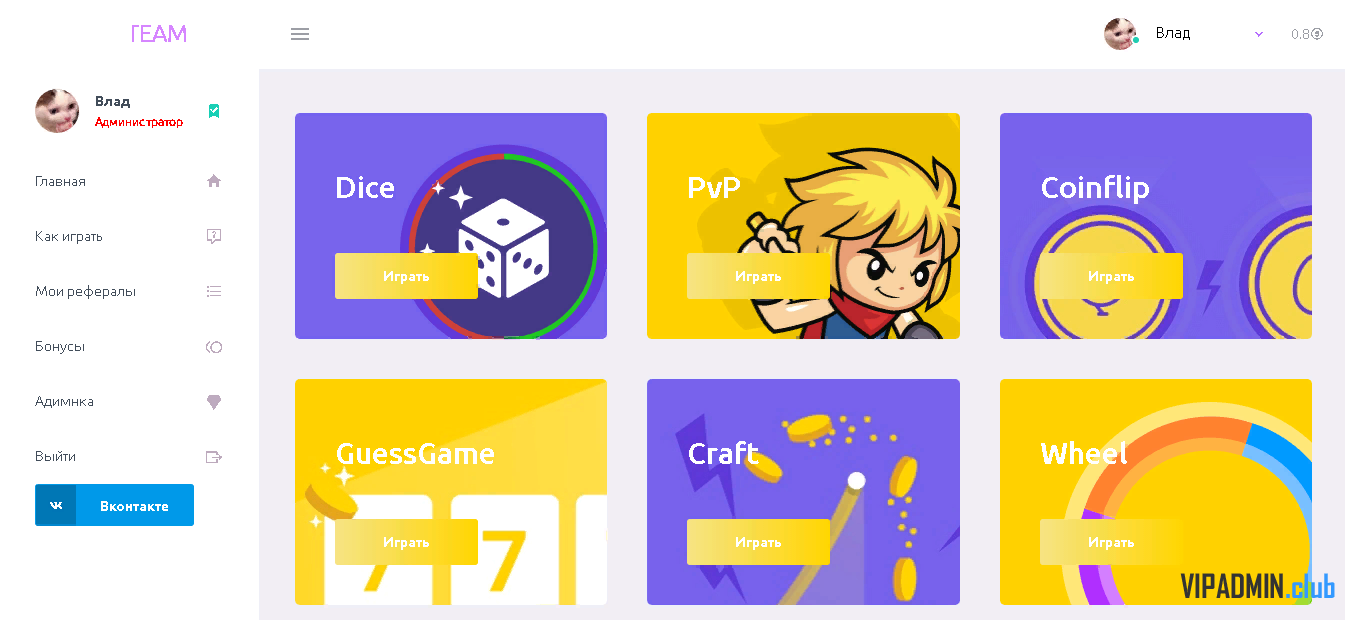Click the coins icon beside Бонусы
Image resolution: width=1345 pixels, height=620 pixels.
[x=214, y=347]
